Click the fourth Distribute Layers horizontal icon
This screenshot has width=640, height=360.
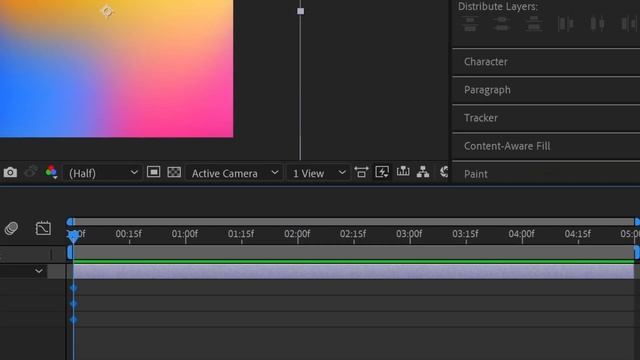(565, 24)
